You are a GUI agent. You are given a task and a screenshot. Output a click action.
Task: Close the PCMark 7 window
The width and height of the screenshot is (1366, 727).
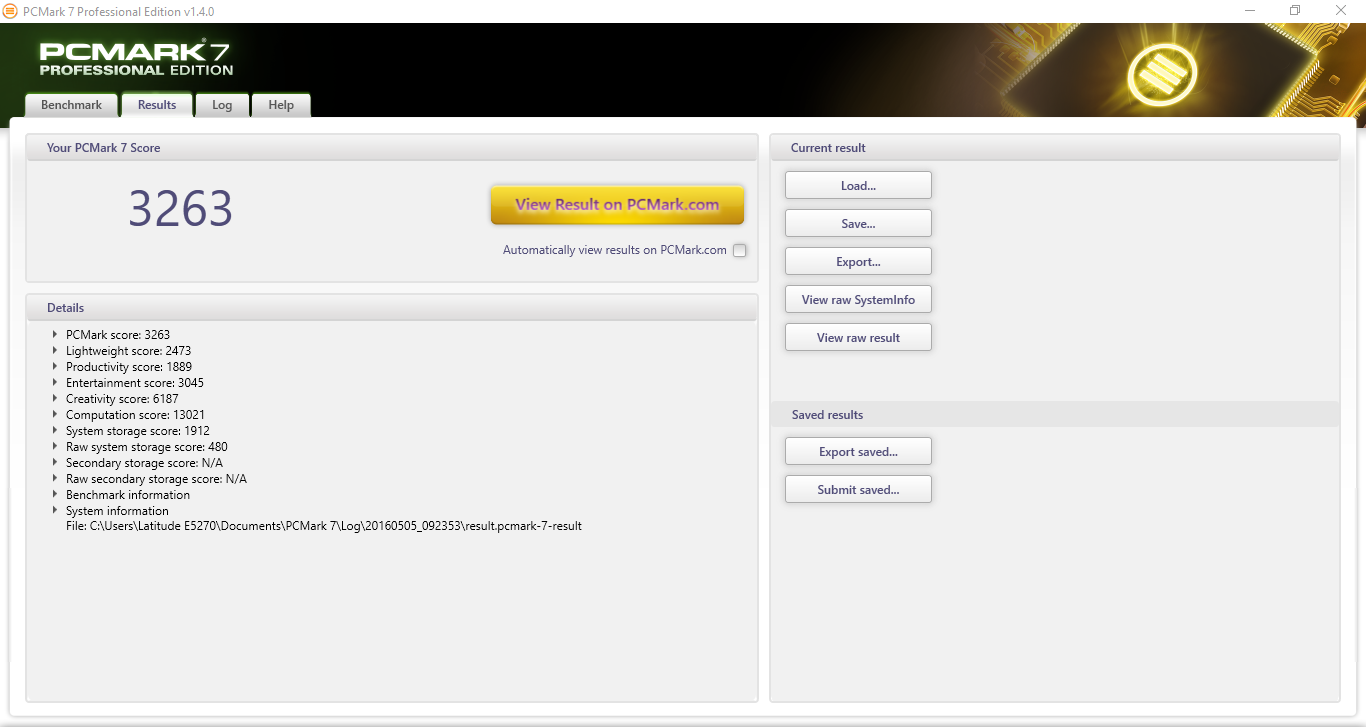1341,11
